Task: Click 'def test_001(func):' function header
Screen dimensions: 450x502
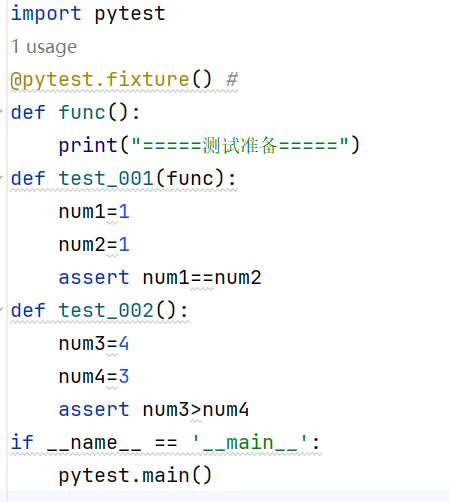Action: (123, 178)
